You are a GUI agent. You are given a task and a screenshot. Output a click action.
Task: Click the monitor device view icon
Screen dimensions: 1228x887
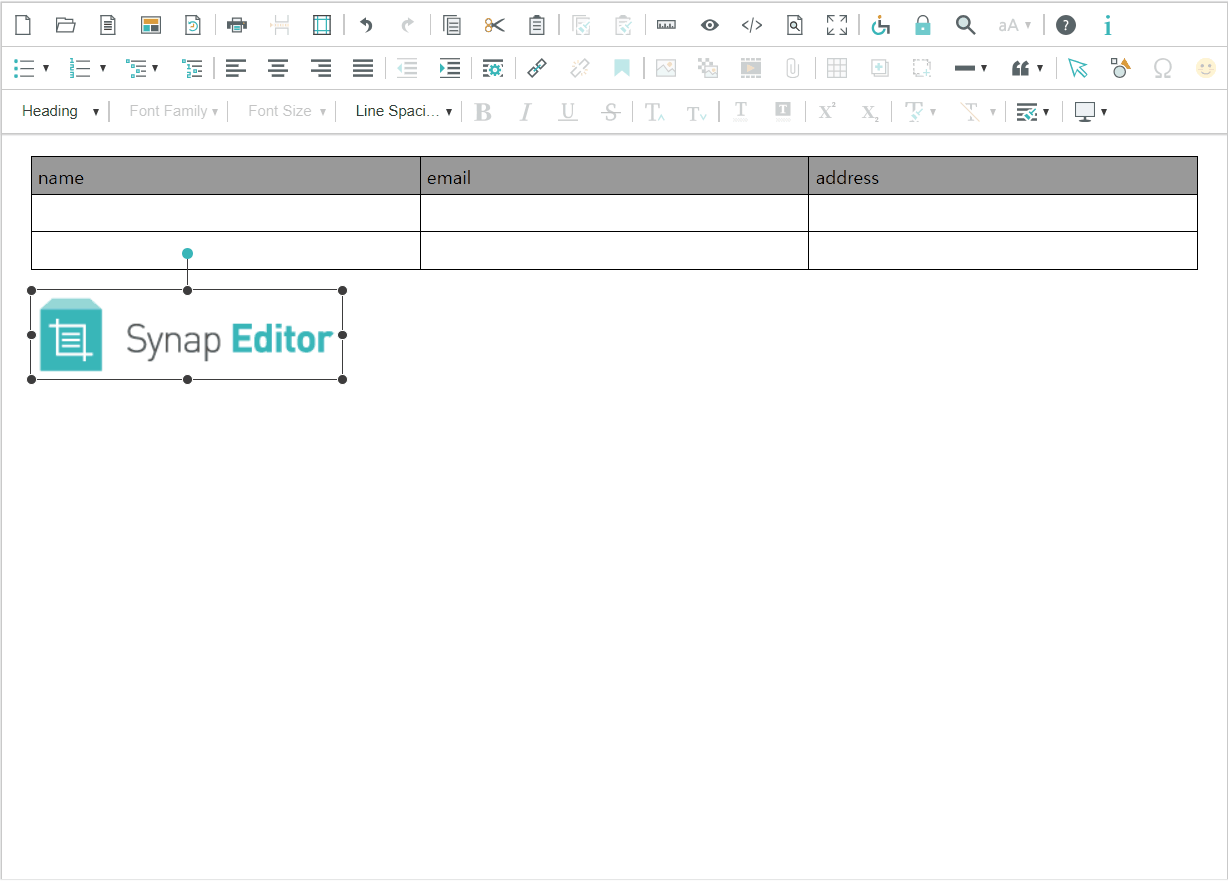point(1085,111)
